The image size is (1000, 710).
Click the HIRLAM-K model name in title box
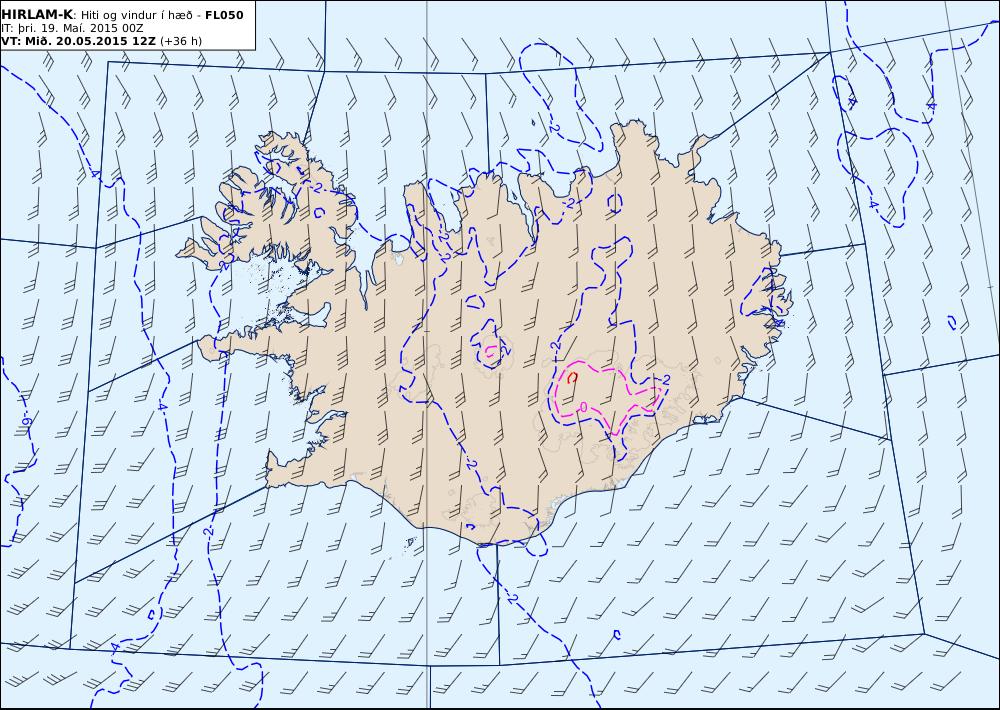click(x=37, y=15)
